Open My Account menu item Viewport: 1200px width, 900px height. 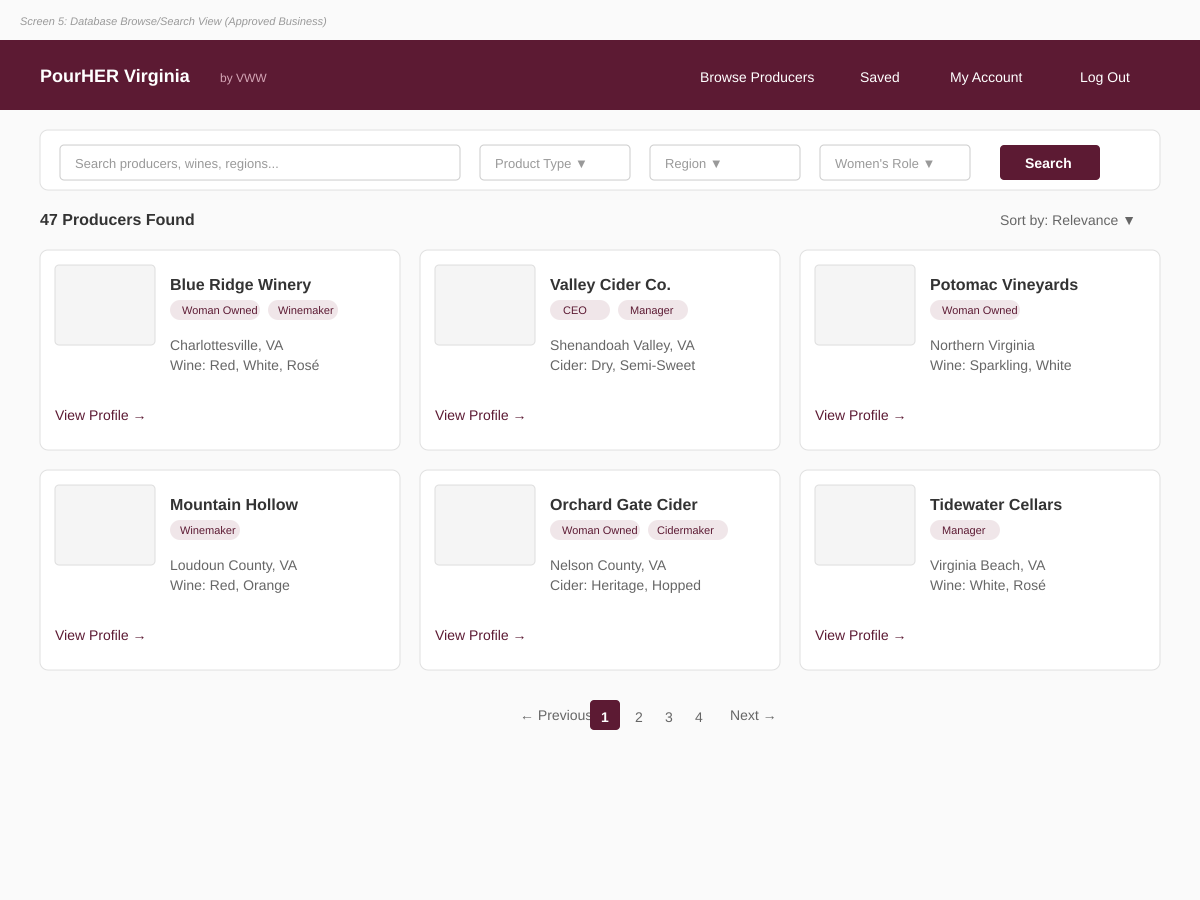(986, 77)
